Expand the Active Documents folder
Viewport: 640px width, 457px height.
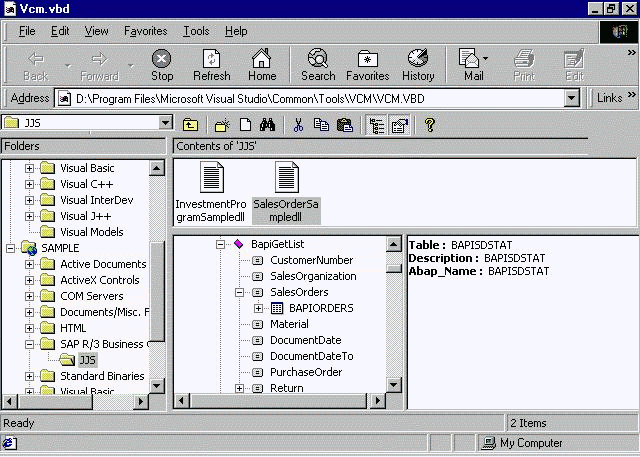point(29,264)
